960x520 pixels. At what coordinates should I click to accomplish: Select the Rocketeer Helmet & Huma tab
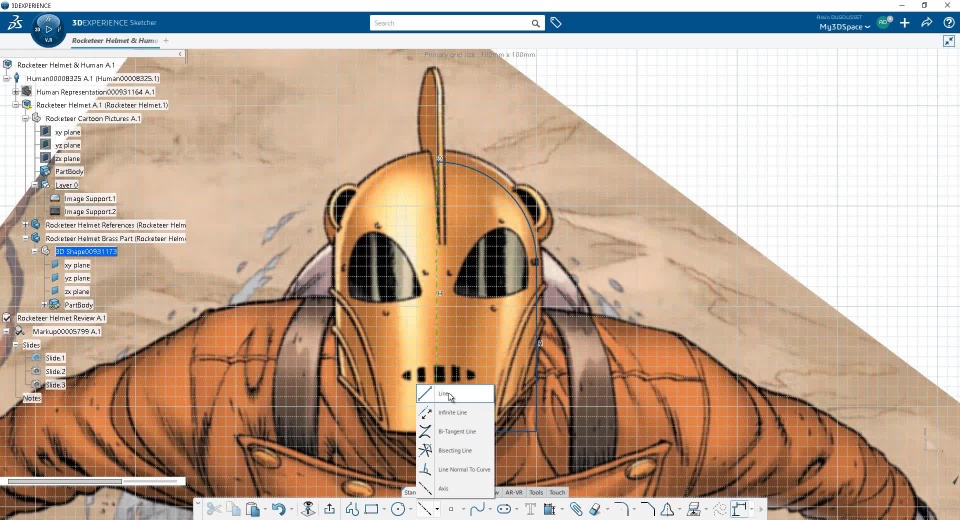pyautogui.click(x=114, y=40)
